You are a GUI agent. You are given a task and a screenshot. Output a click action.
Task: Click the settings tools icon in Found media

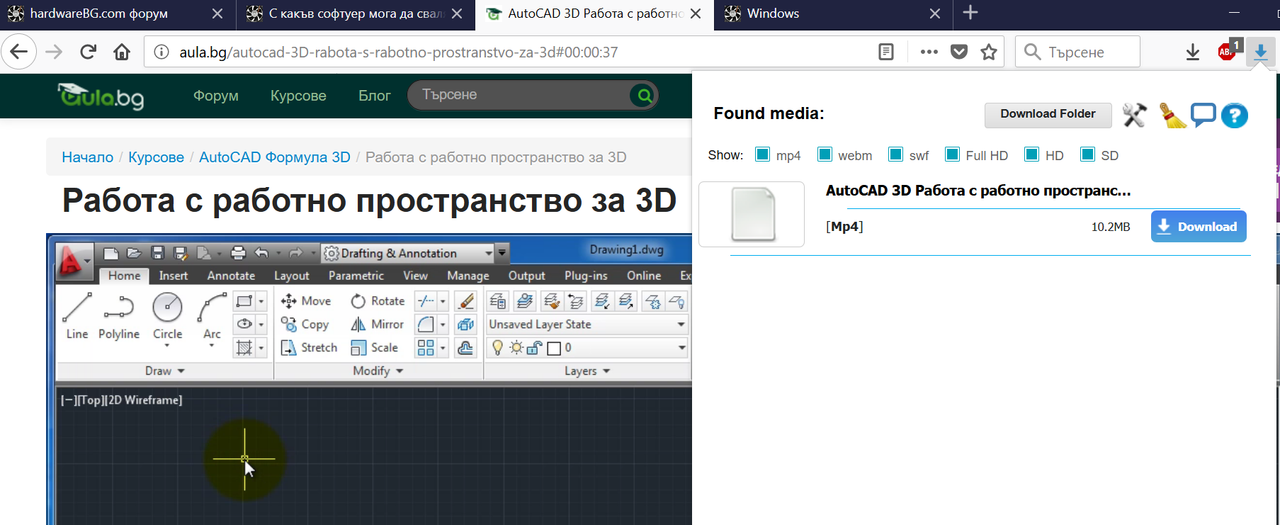[1134, 114]
